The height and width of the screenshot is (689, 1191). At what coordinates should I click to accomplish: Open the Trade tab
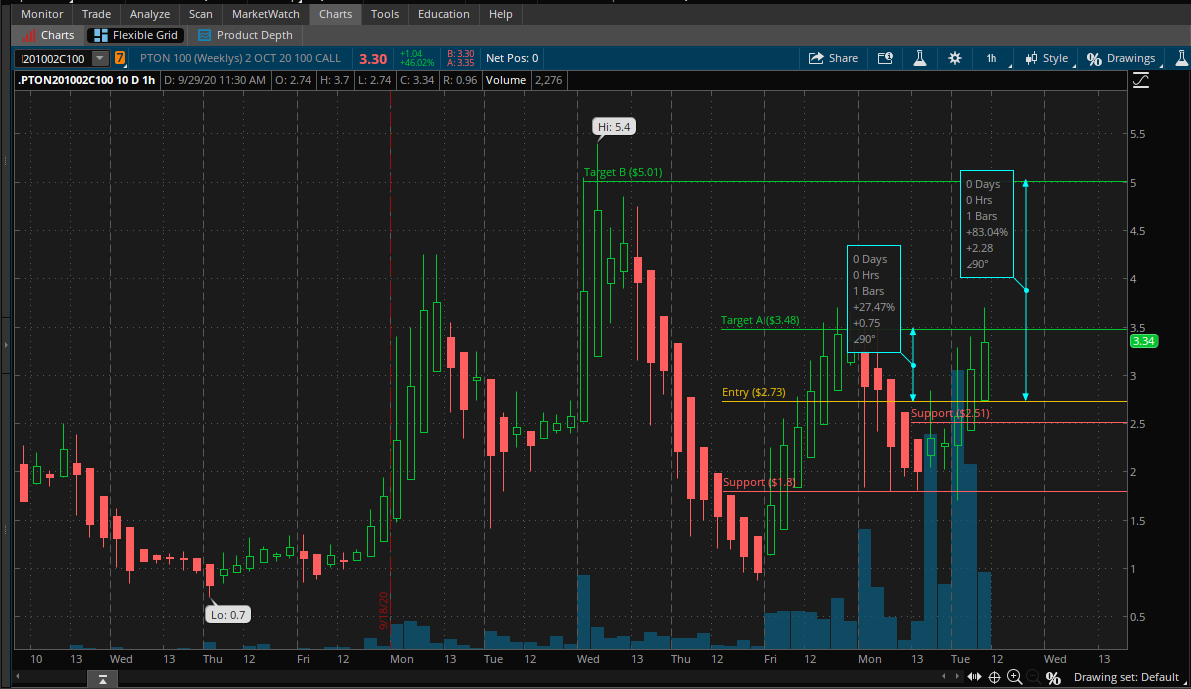96,14
